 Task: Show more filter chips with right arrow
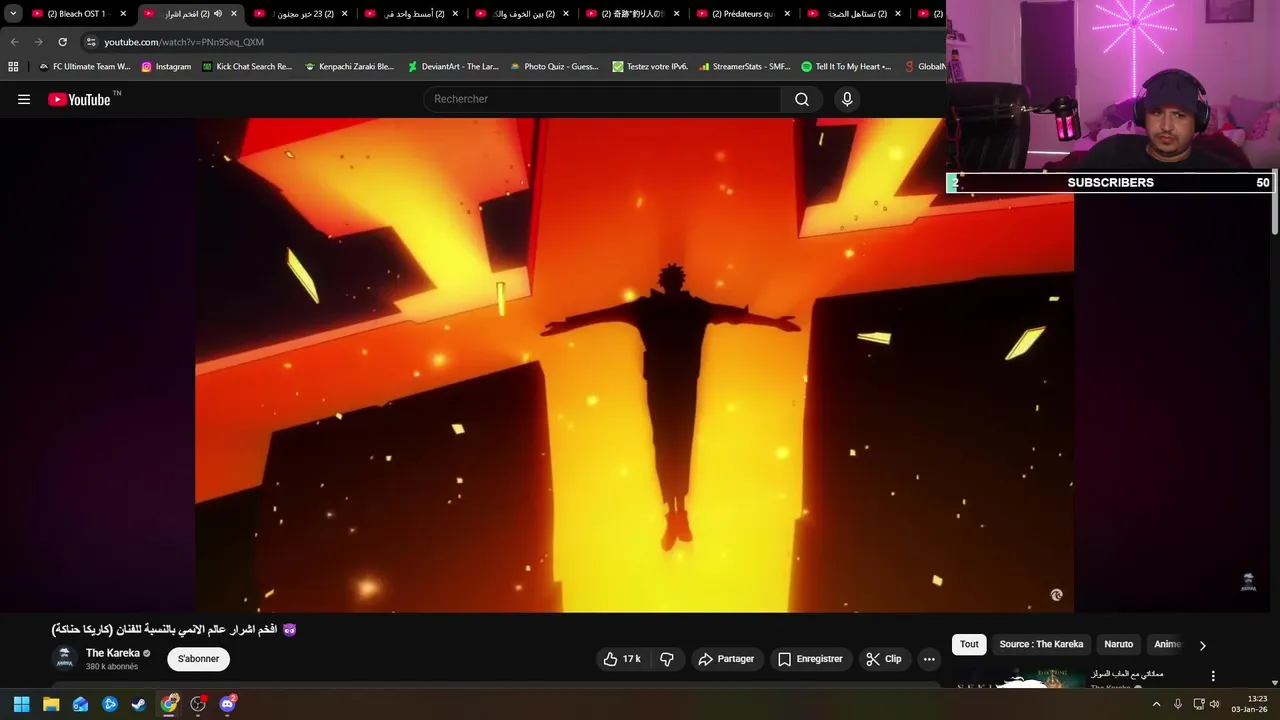point(1202,645)
